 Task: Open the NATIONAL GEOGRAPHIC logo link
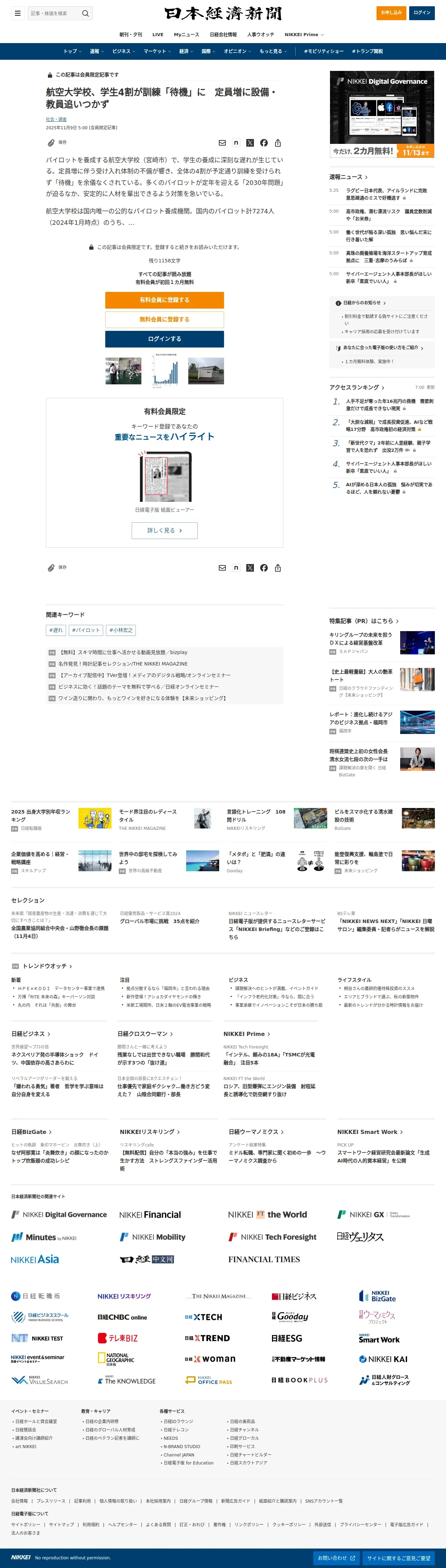[116, 1359]
